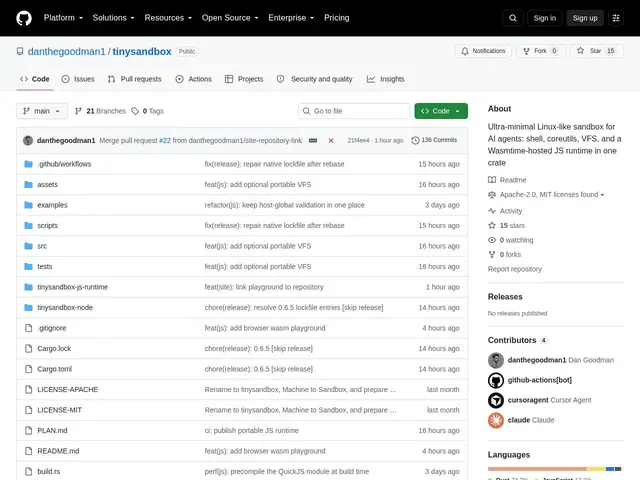This screenshot has height=480, width=640.
Task: Open the search magnifier in header
Action: [x=513, y=18]
